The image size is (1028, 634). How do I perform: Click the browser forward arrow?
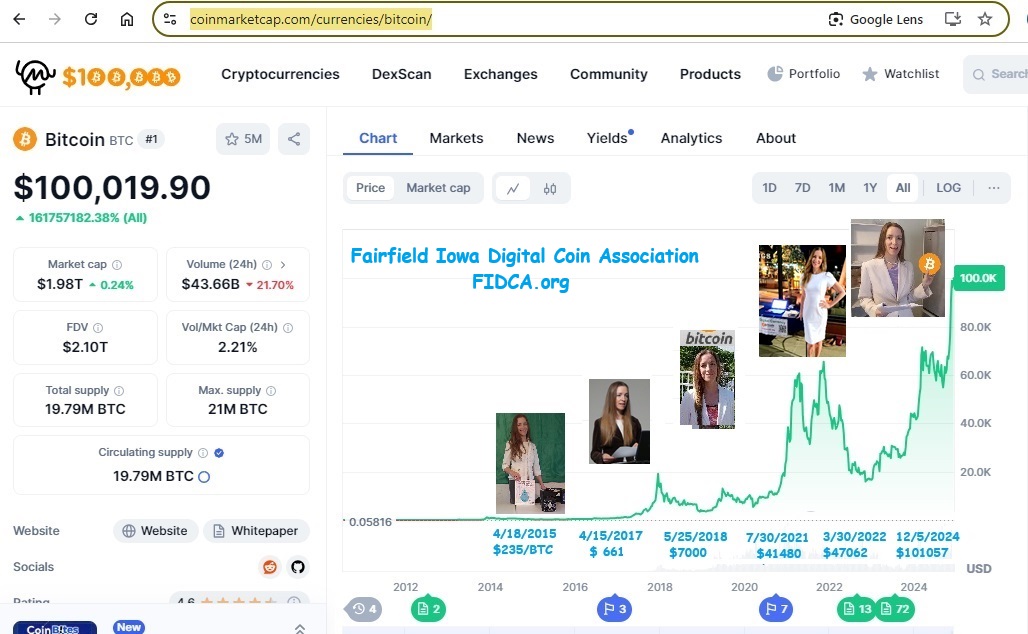pyautogui.click(x=54, y=19)
